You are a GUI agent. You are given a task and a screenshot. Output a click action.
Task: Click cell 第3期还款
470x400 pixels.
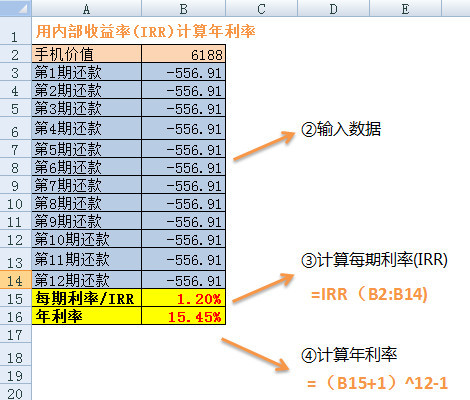coord(87,108)
